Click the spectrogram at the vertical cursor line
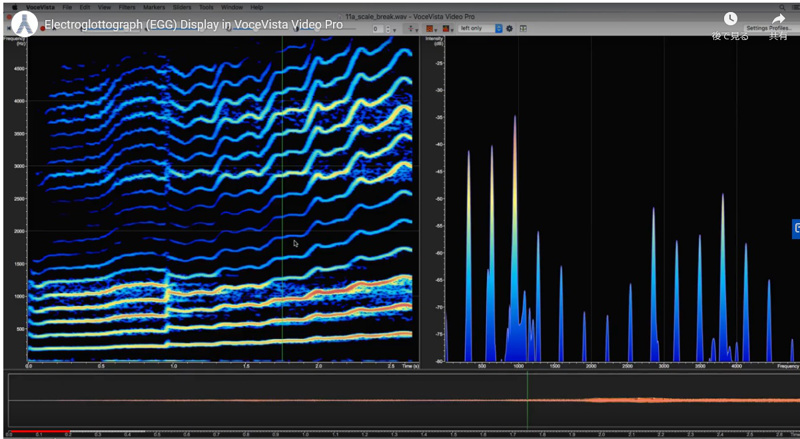Viewport: 800px width, 439px height. click(x=282, y=200)
